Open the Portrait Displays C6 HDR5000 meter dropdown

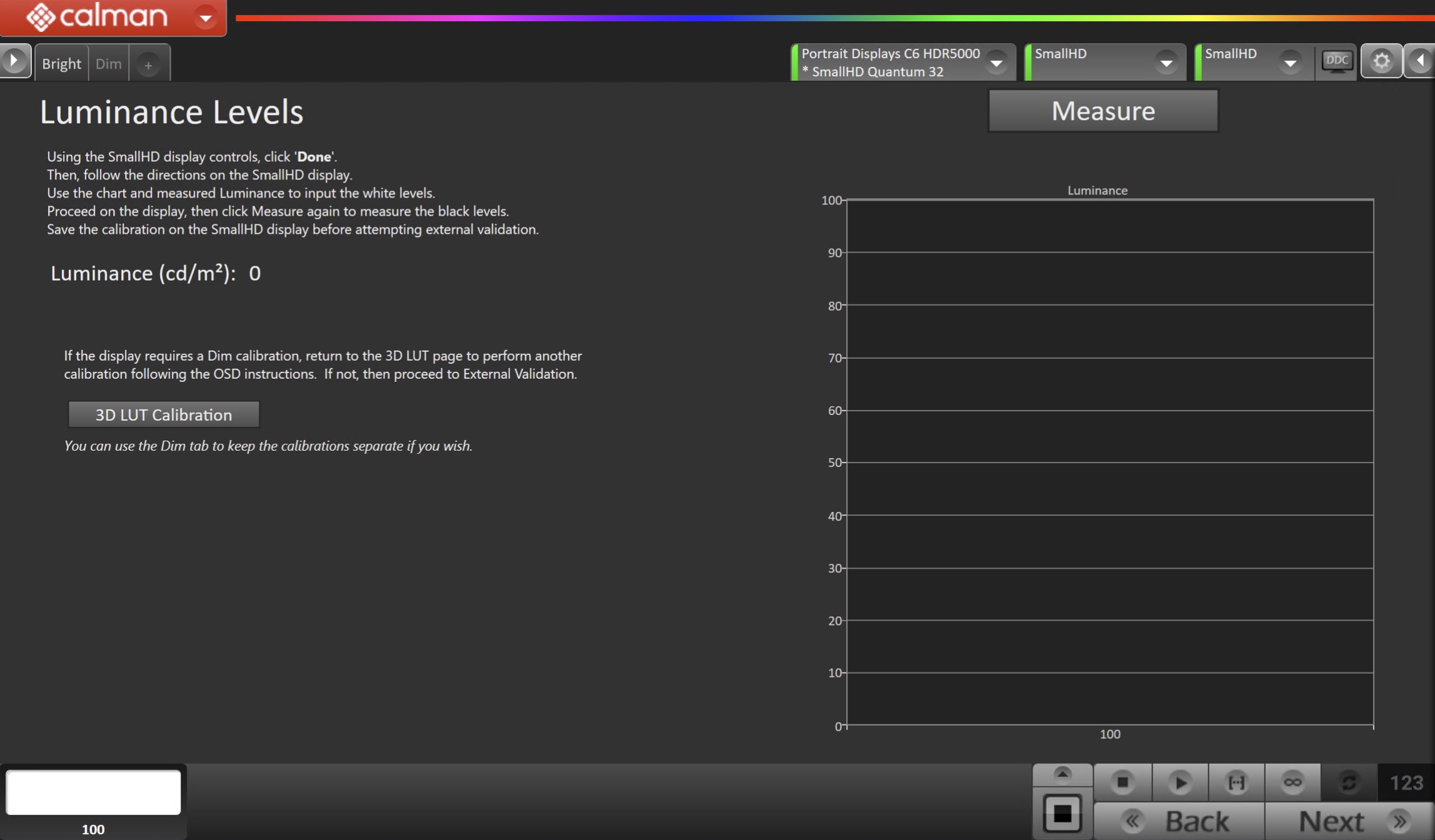click(x=996, y=62)
